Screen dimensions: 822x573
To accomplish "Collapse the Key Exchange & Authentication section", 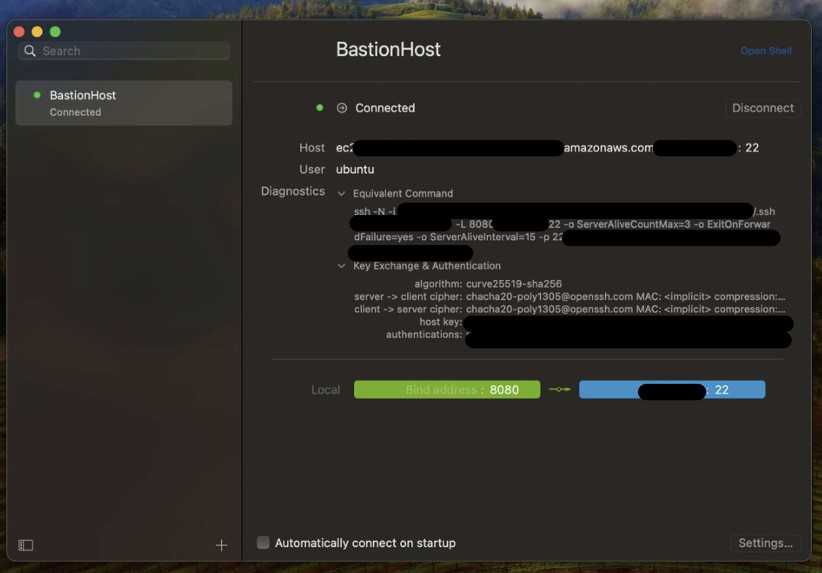I will (x=342, y=266).
